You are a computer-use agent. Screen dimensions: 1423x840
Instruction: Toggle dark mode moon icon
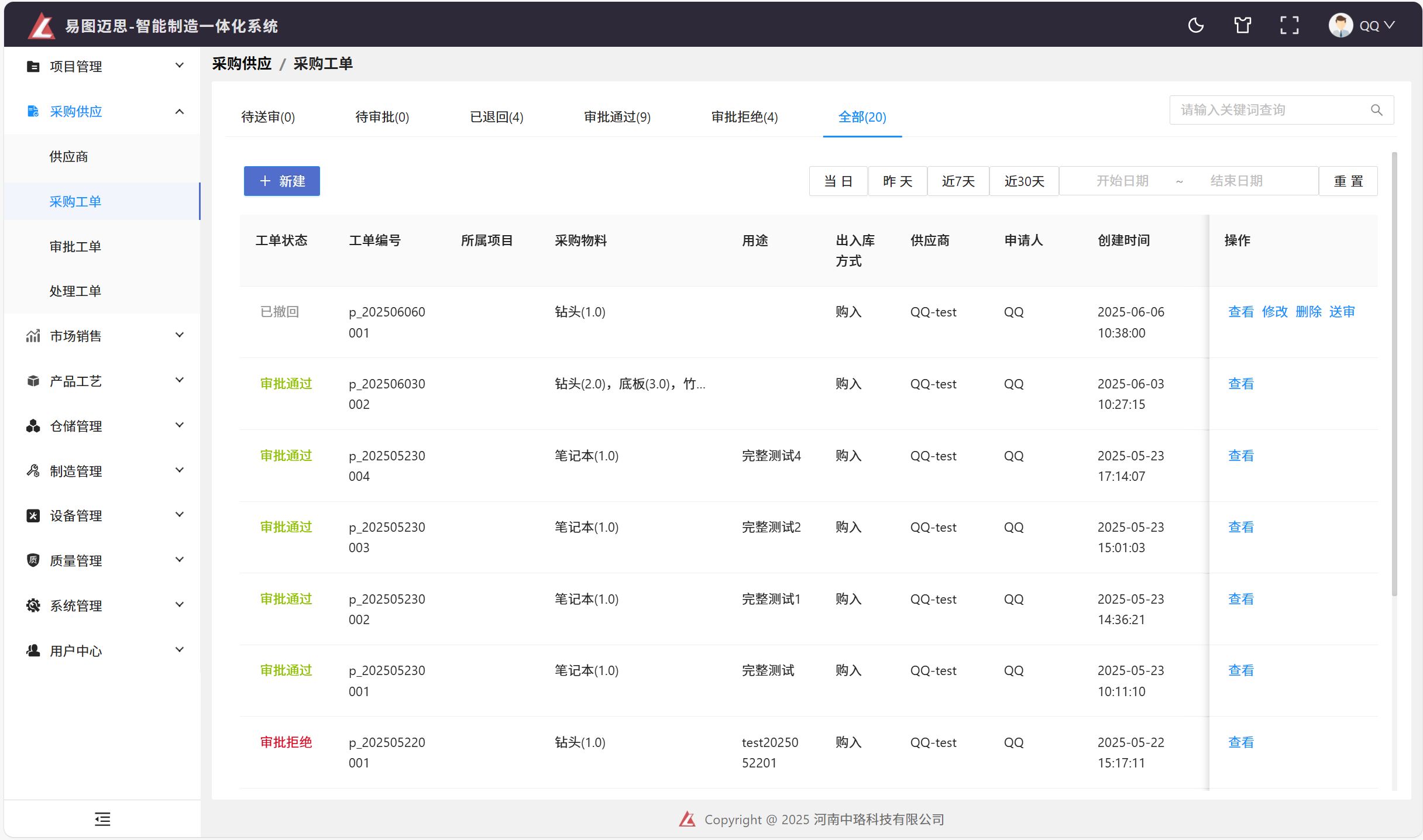pyautogui.click(x=1196, y=26)
